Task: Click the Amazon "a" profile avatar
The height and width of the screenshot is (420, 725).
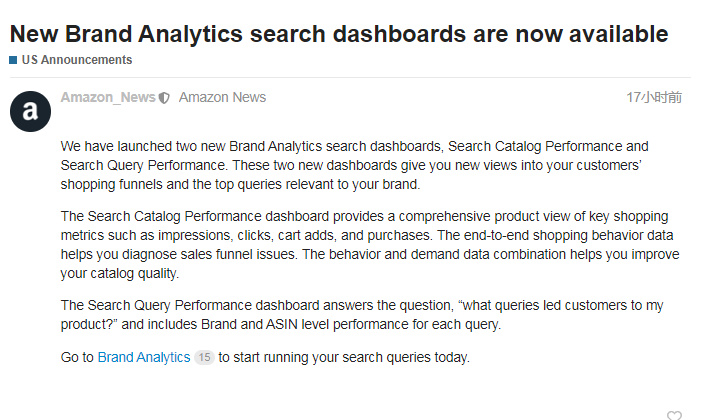Action: coord(30,110)
